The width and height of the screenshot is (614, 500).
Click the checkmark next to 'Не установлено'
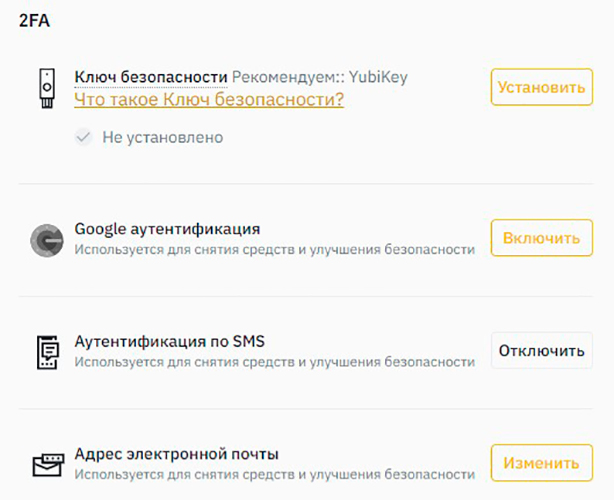[84, 137]
